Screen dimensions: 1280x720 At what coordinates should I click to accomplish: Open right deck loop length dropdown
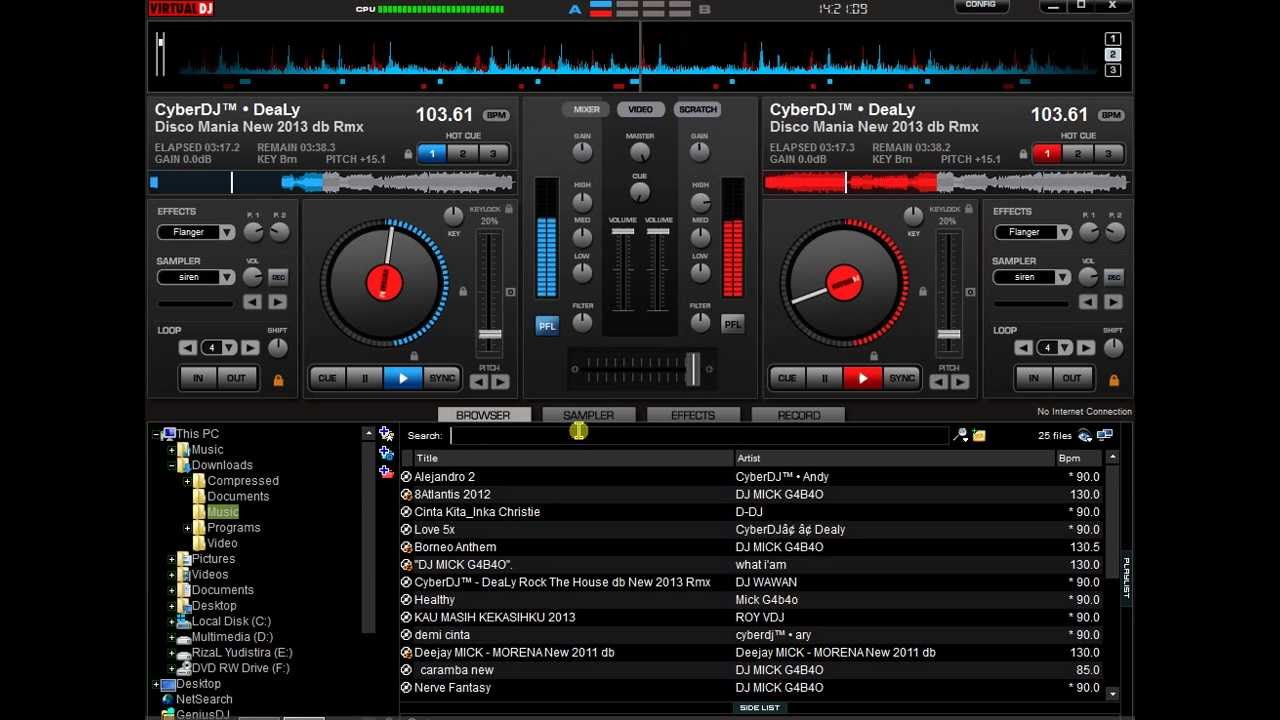tap(1066, 348)
